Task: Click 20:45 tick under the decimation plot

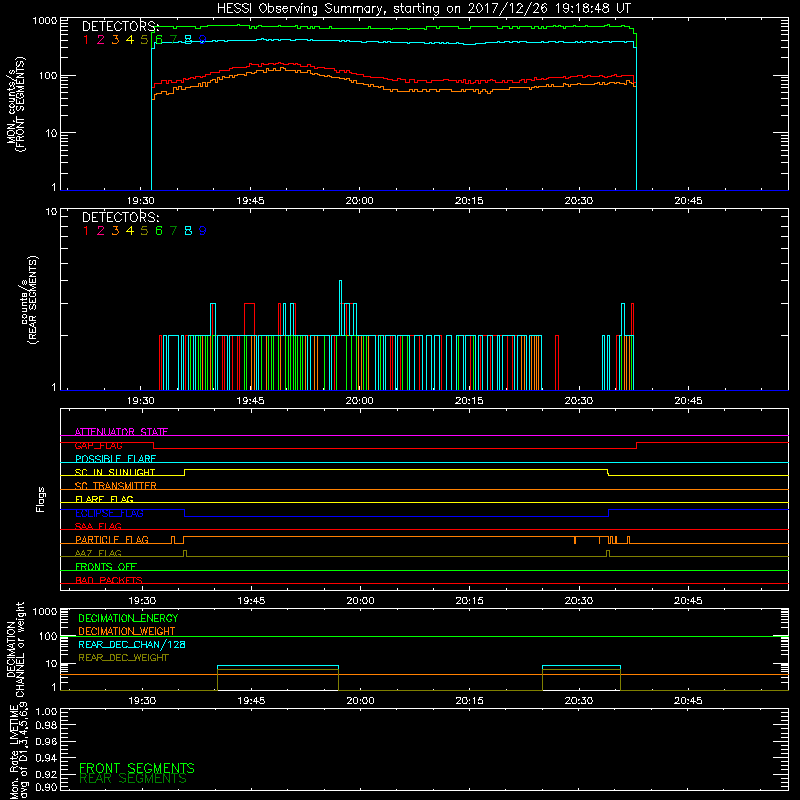Action: pyautogui.click(x=688, y=701)
